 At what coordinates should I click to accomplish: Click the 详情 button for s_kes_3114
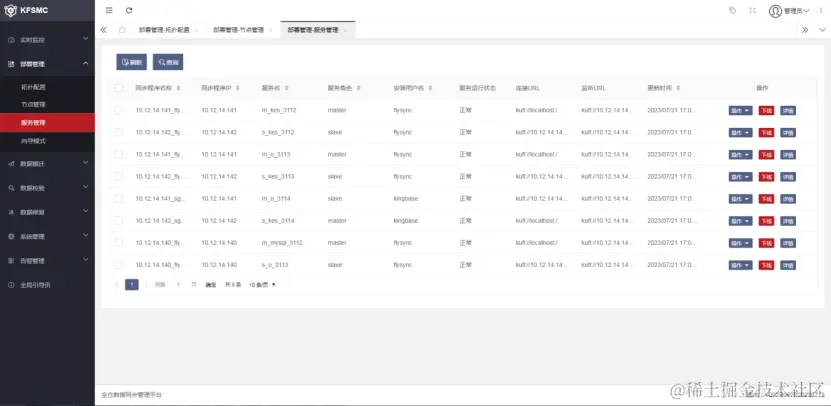[788, 221]
